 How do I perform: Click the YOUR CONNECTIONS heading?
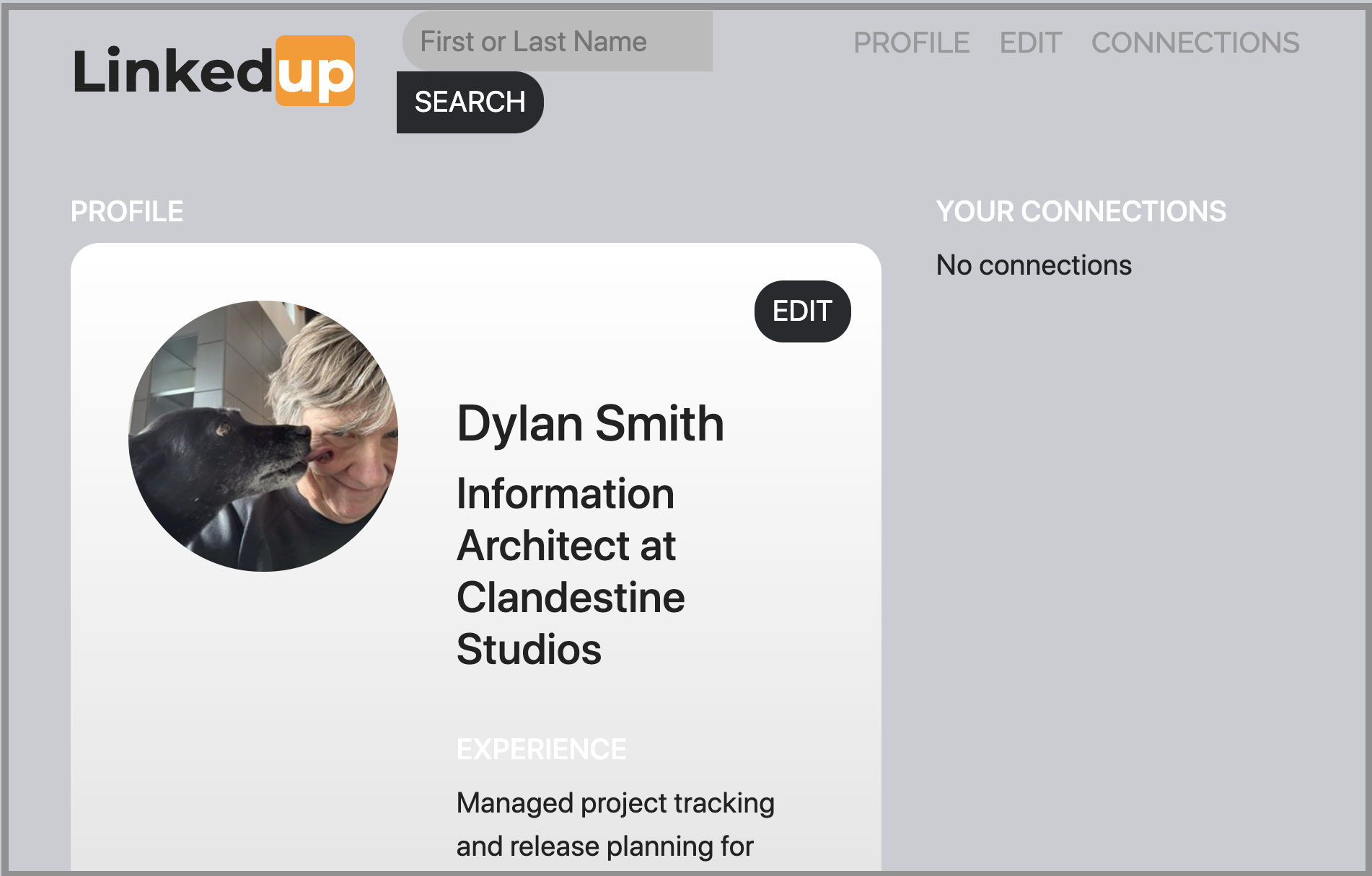[x=1081, y=211]
